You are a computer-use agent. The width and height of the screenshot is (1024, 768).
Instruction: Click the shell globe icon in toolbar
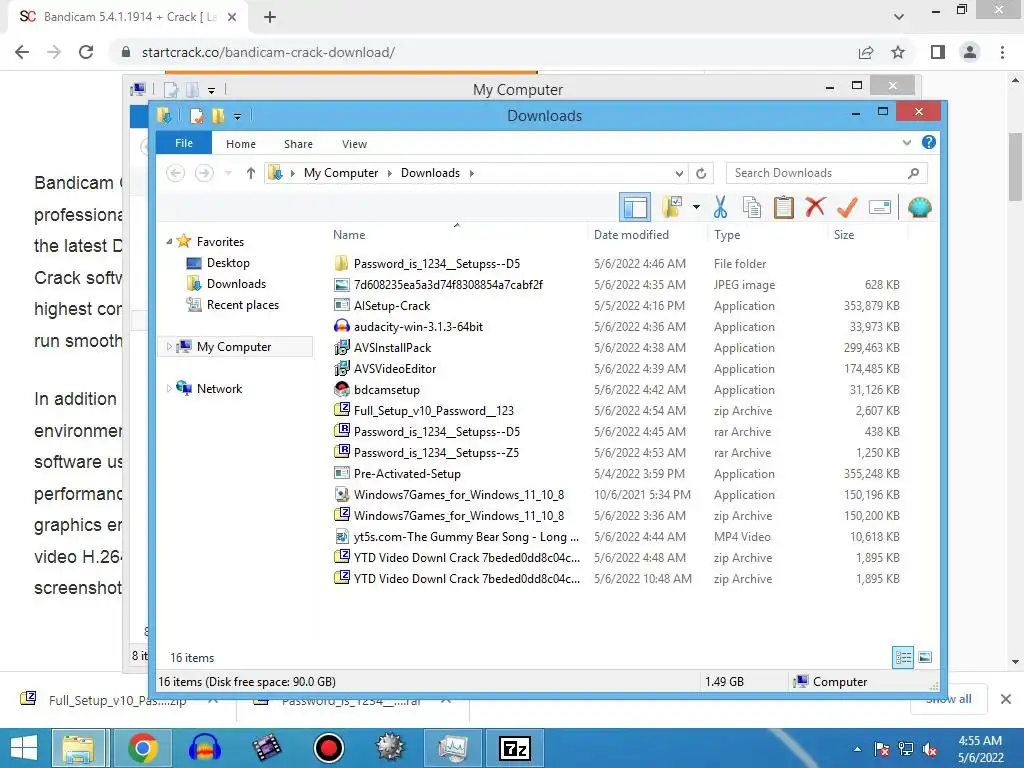(x=920, y=208)
